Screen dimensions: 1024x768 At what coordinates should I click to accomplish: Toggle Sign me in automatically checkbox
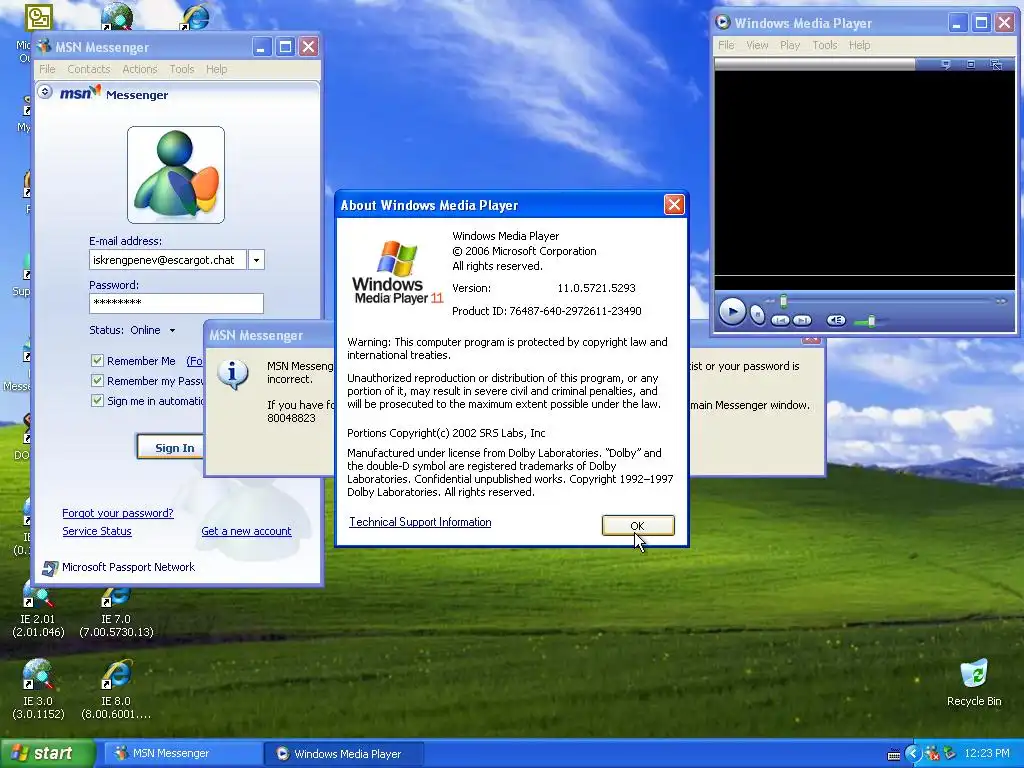pyautogui.click(x=97, y=400)
